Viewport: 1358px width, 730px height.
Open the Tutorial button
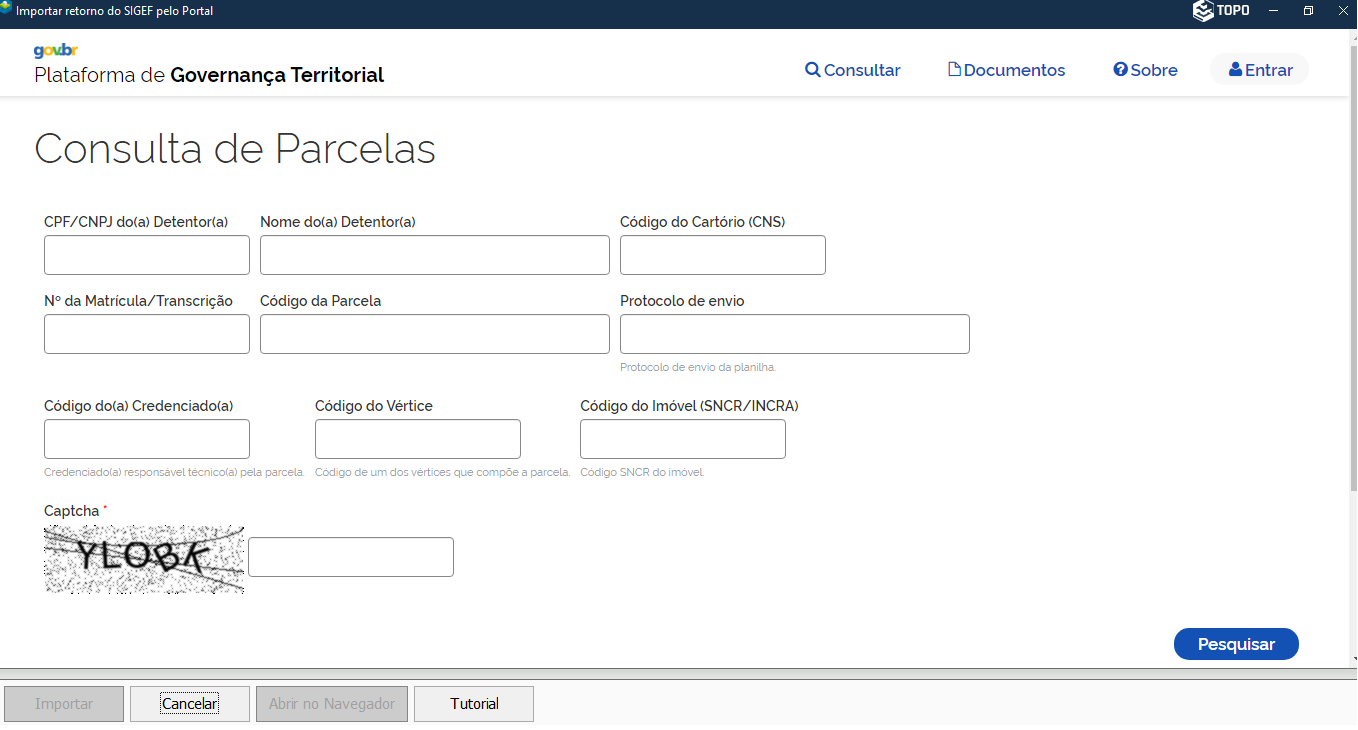pyautogui.click(x=474, y=704)
